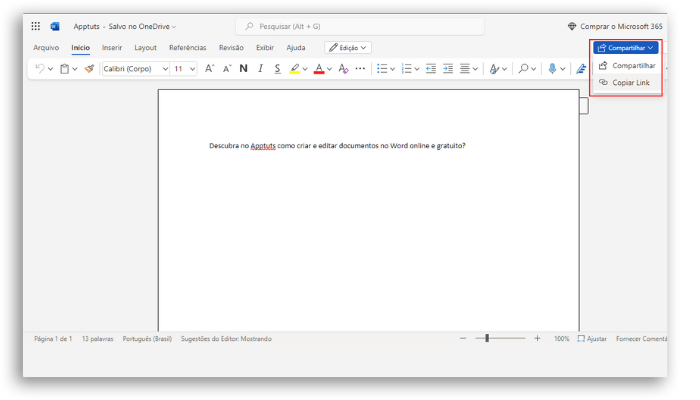700x400 pixels.
Task: Click the 100% zoom level
Action: tap(562, 339)
